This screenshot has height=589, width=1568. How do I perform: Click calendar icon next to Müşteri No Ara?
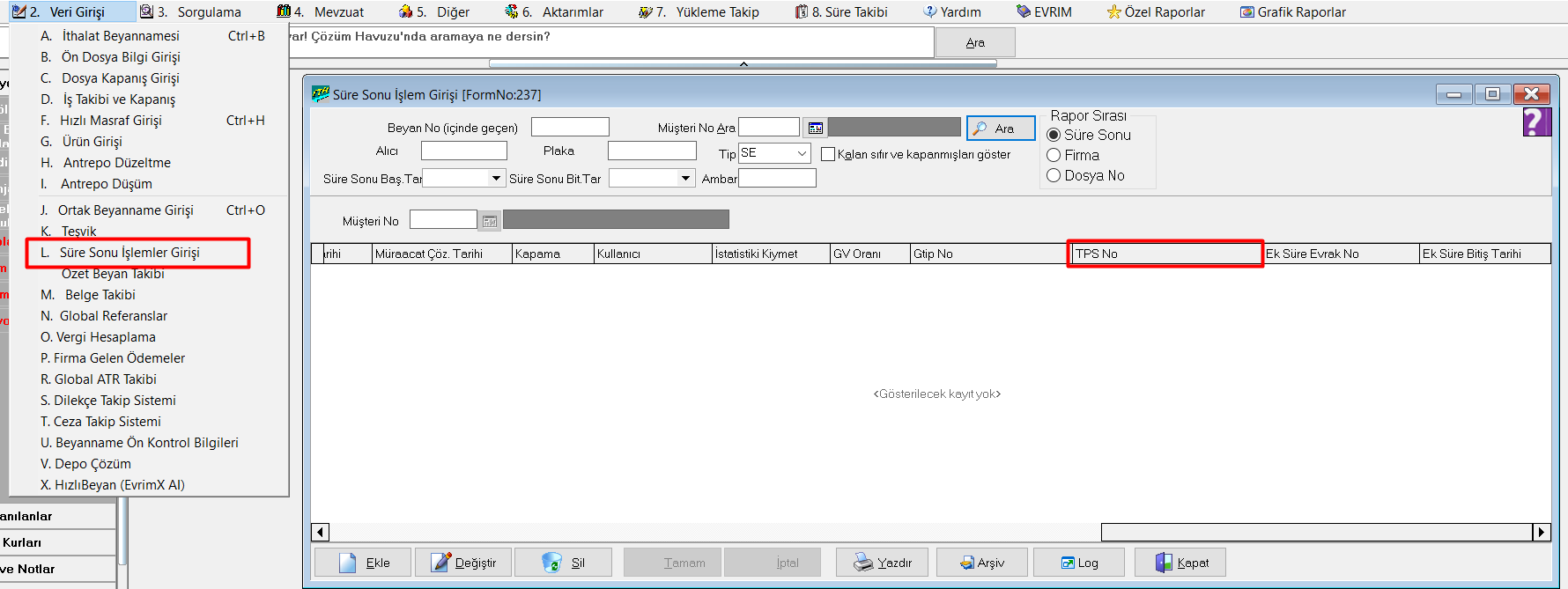815,129
